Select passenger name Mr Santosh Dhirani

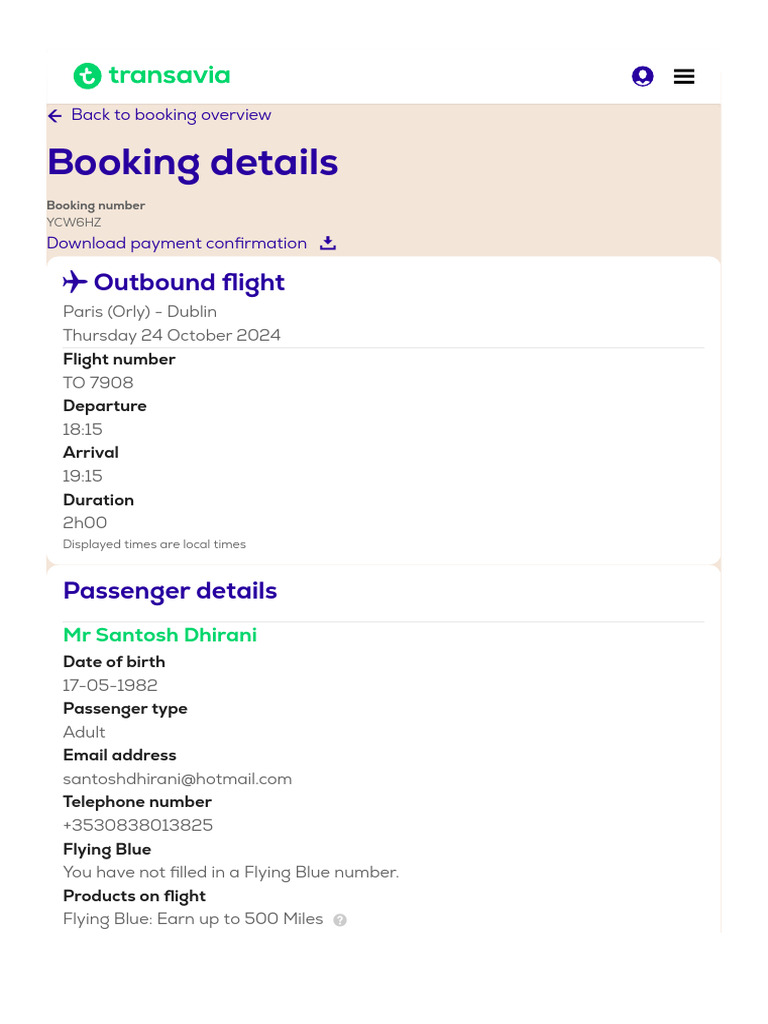[160, 635]
